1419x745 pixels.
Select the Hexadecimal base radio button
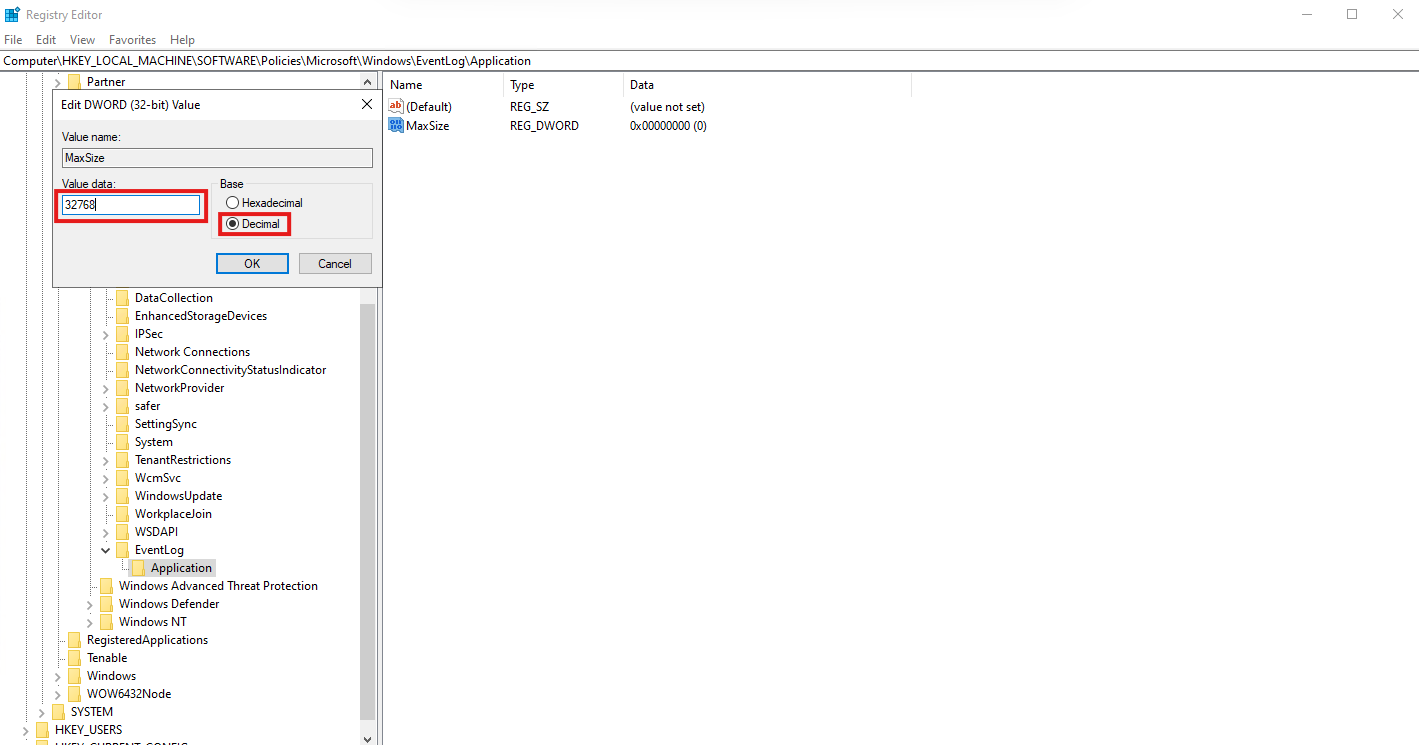coord(232,203)
